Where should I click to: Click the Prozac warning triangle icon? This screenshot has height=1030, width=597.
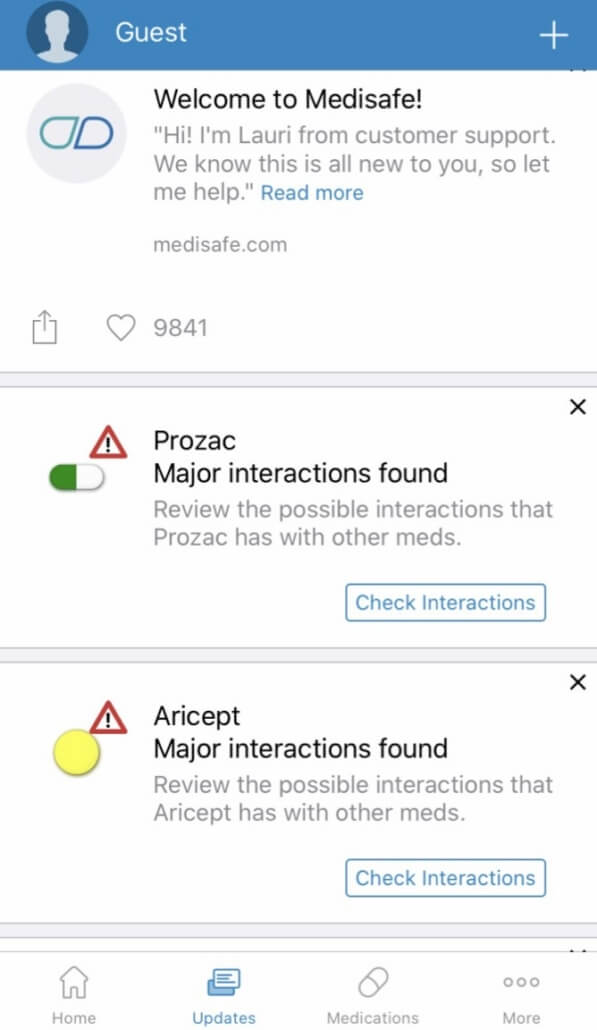pyautogui.click(x=108, y=442)
